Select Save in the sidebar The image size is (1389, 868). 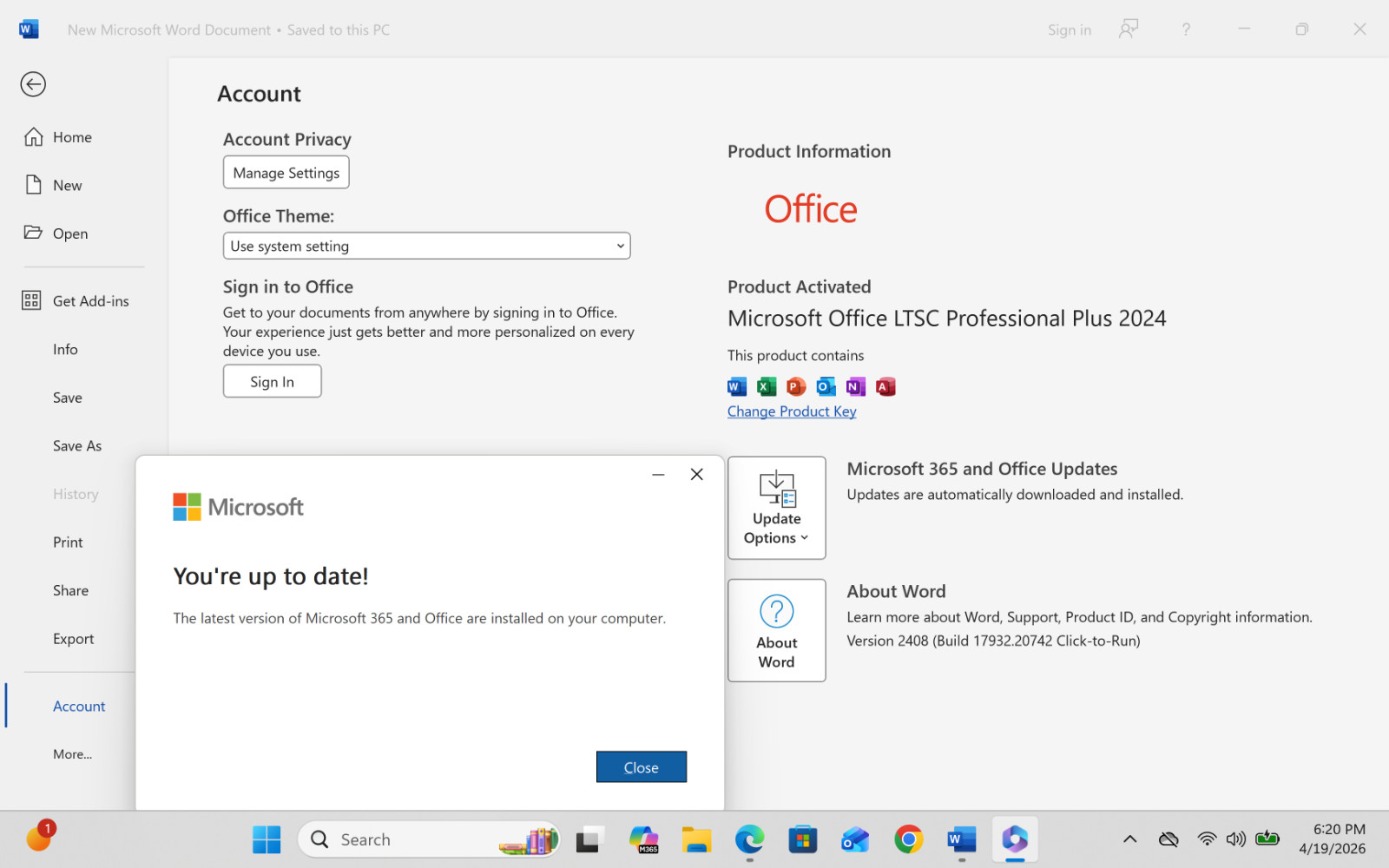[68, 398]
